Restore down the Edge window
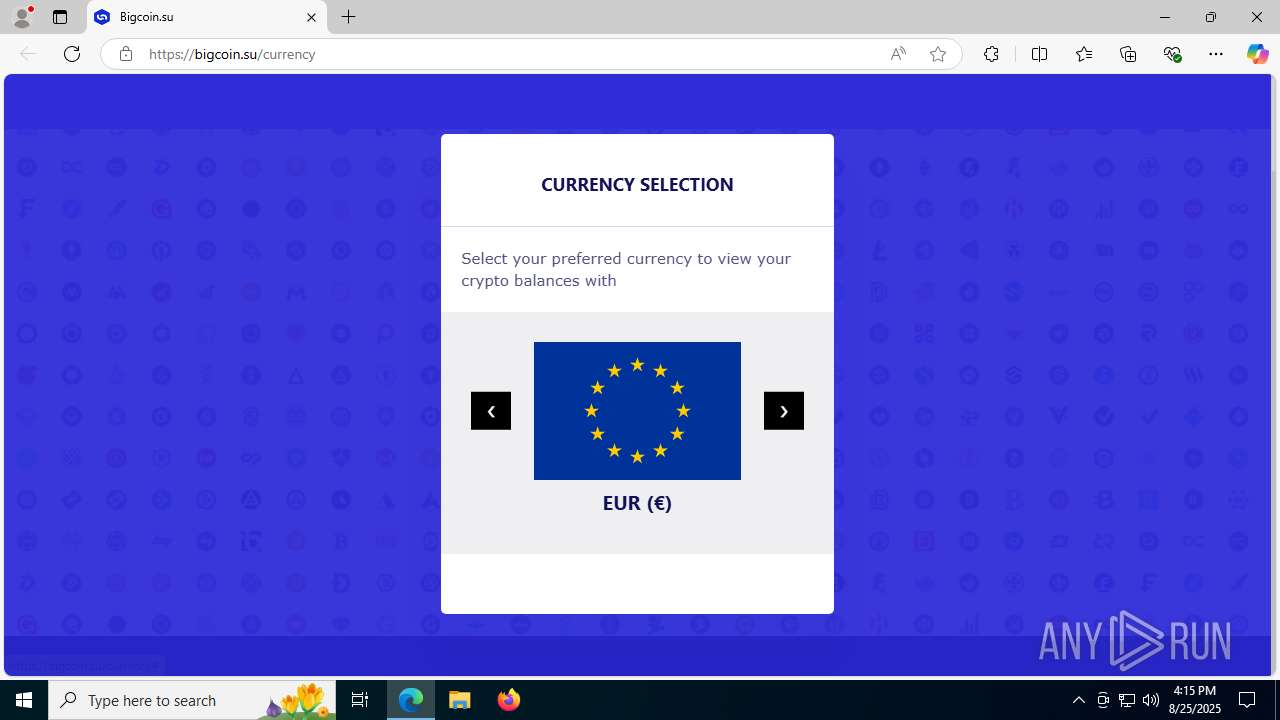This screenshot has width=1280, height=720. tap(1211, 17)
